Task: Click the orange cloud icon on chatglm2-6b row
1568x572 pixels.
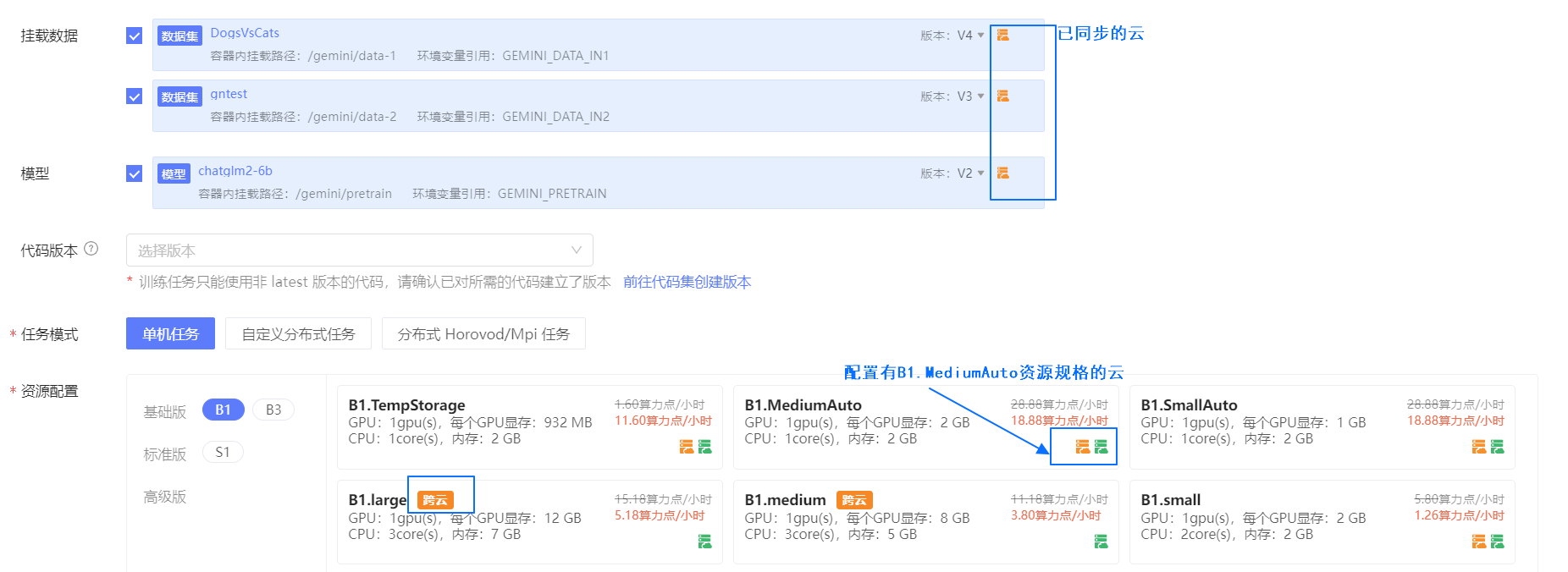Action: click(1002, 173)
